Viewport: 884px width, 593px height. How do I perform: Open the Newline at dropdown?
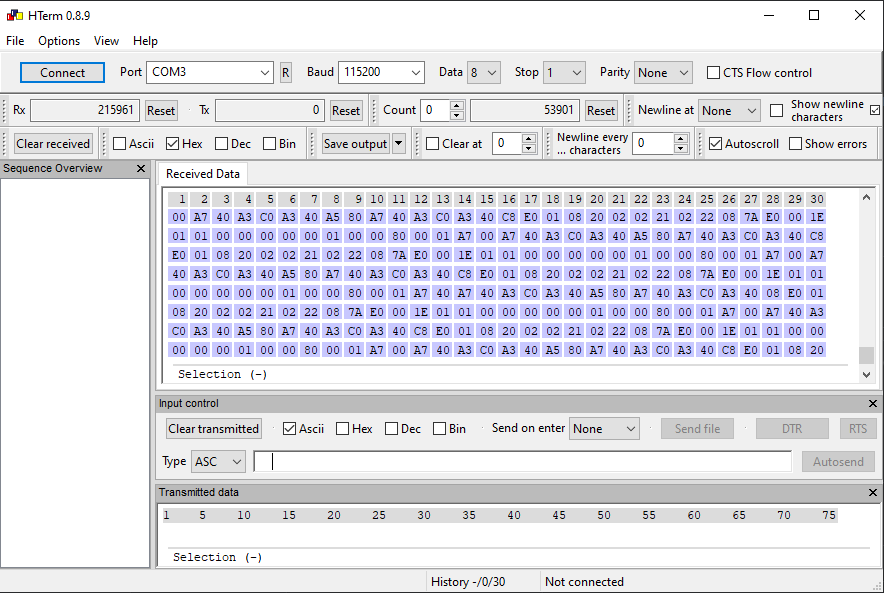pos(729,110)
